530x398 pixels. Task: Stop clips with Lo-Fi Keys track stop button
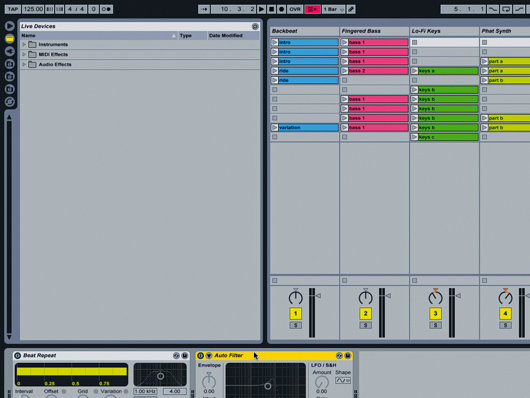coord(414,280)
